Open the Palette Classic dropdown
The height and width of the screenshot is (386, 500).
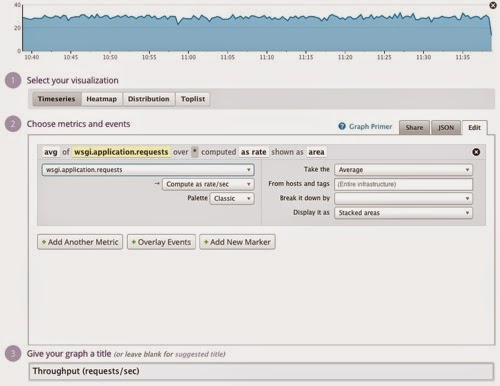[232, 198]
